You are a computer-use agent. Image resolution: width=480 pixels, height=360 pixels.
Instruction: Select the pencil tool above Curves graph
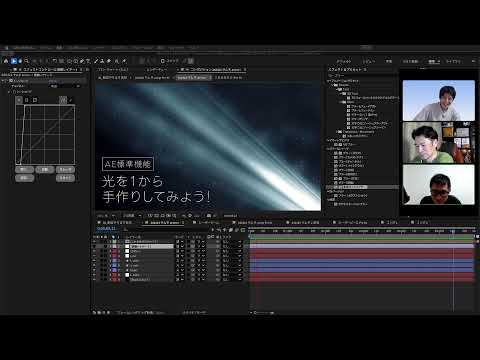click(x=70, y=100)
